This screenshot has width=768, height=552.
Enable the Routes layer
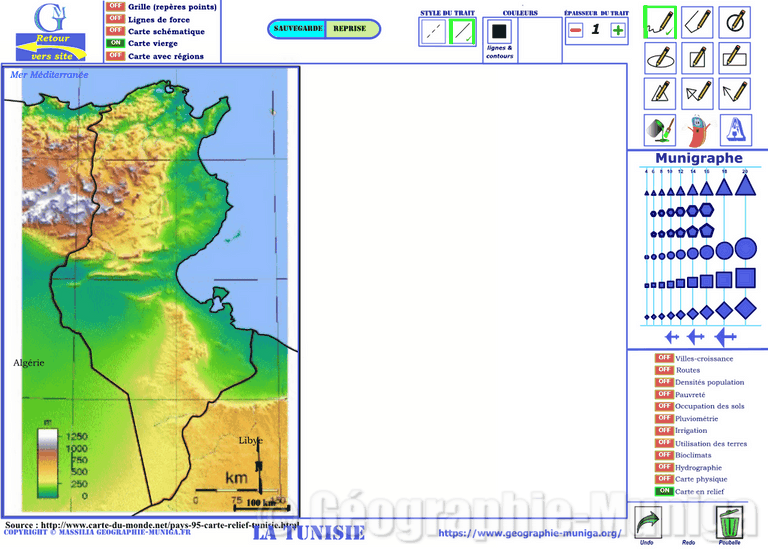[664, 370]
